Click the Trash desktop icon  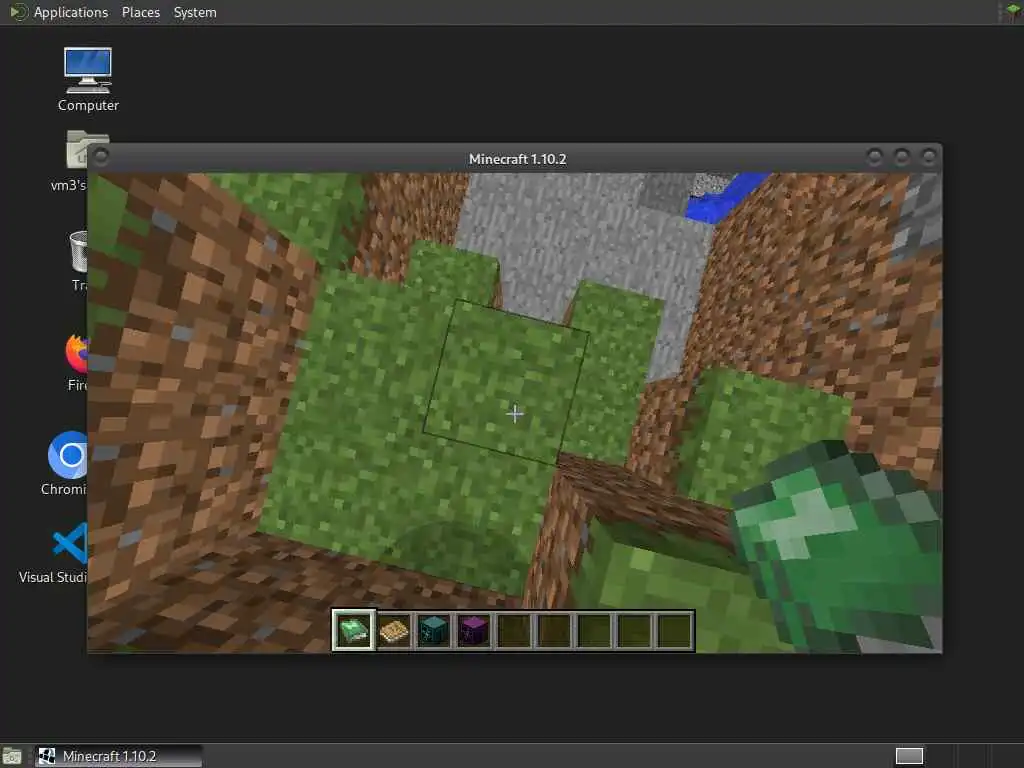[x=78, y=251]
